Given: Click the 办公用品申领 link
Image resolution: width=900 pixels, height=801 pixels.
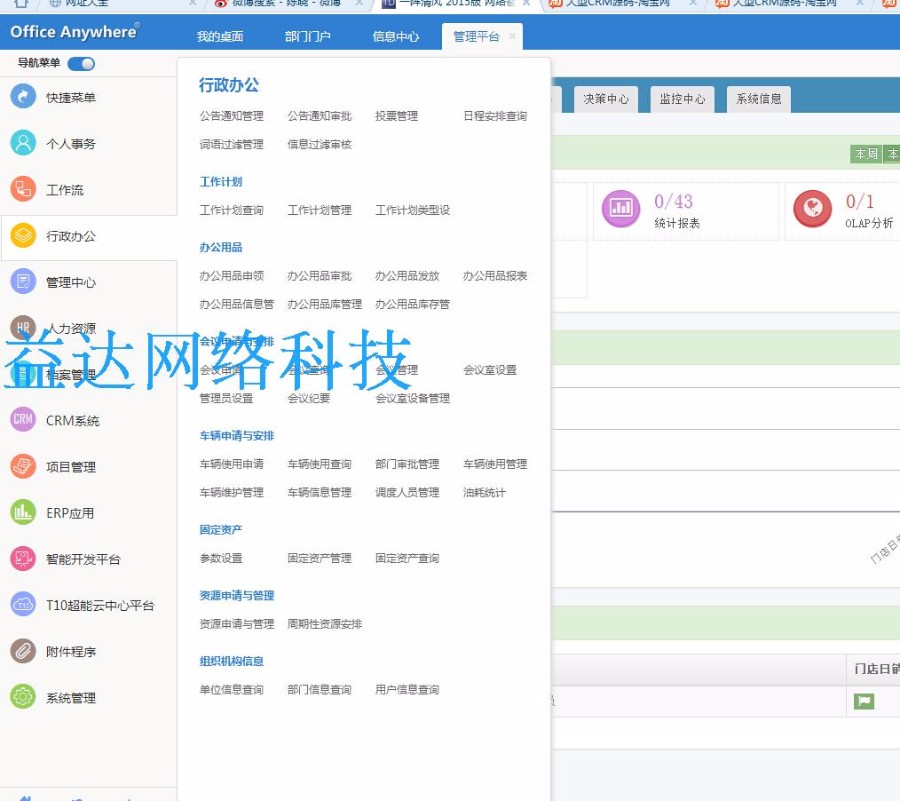Looking at the screenshot, I should [232, 276].
